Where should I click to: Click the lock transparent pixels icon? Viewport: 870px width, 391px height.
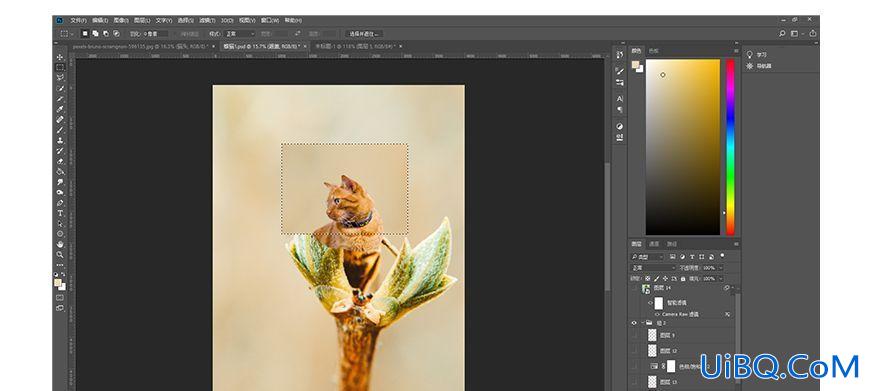[x=648, y=278]
